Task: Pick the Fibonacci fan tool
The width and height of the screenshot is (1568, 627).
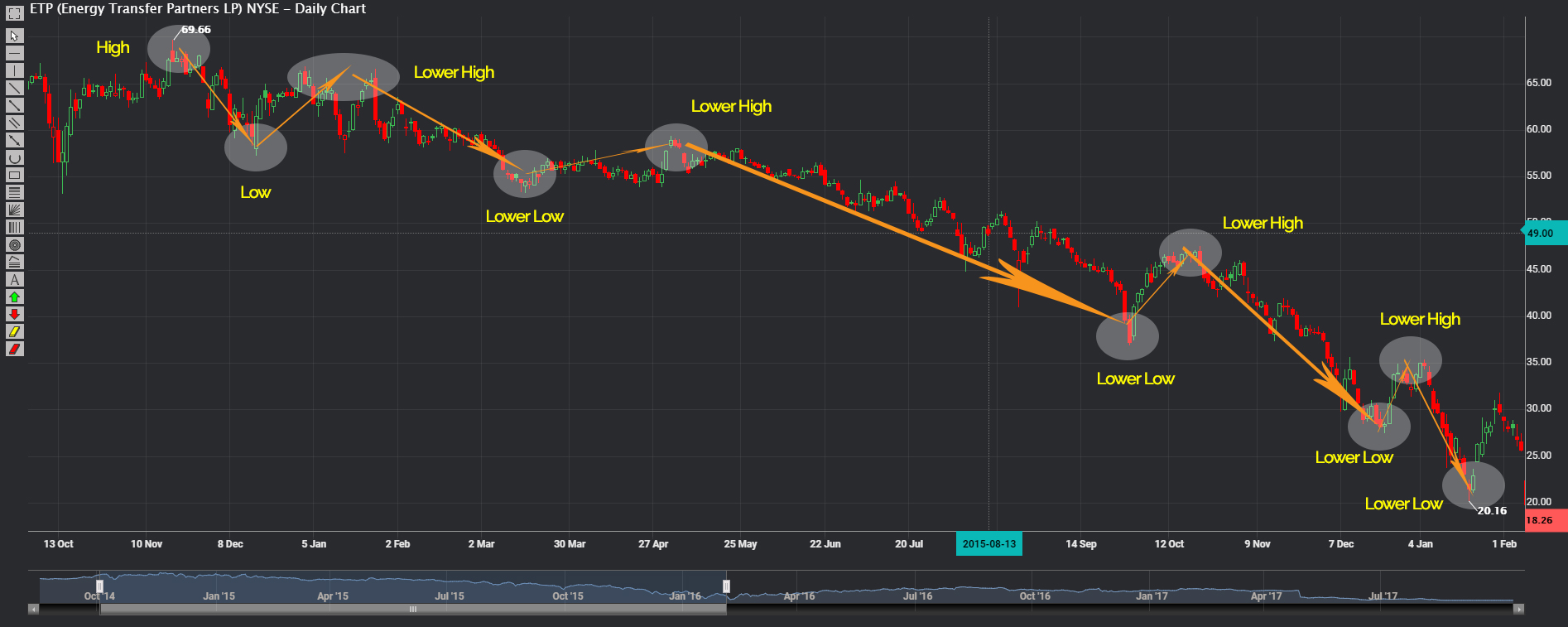Action: point(14,210)
